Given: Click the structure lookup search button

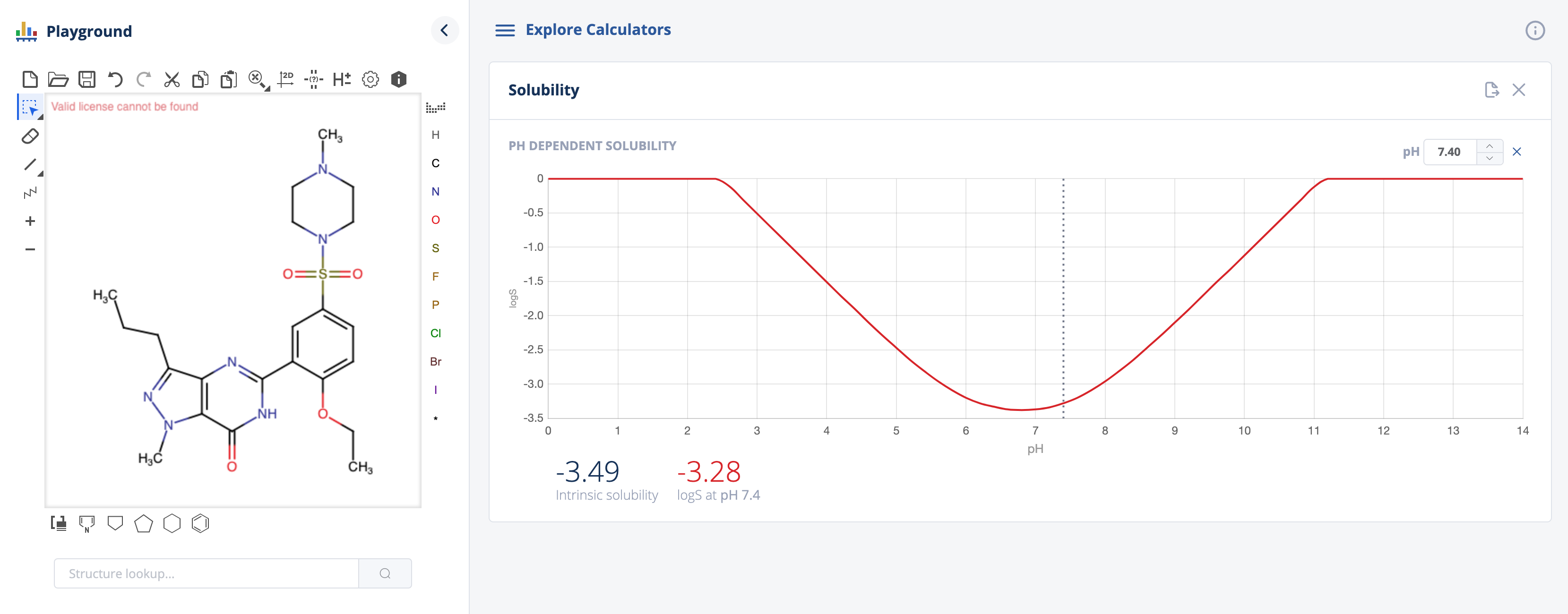Looking at the screenshot, I should pos(385,573).
